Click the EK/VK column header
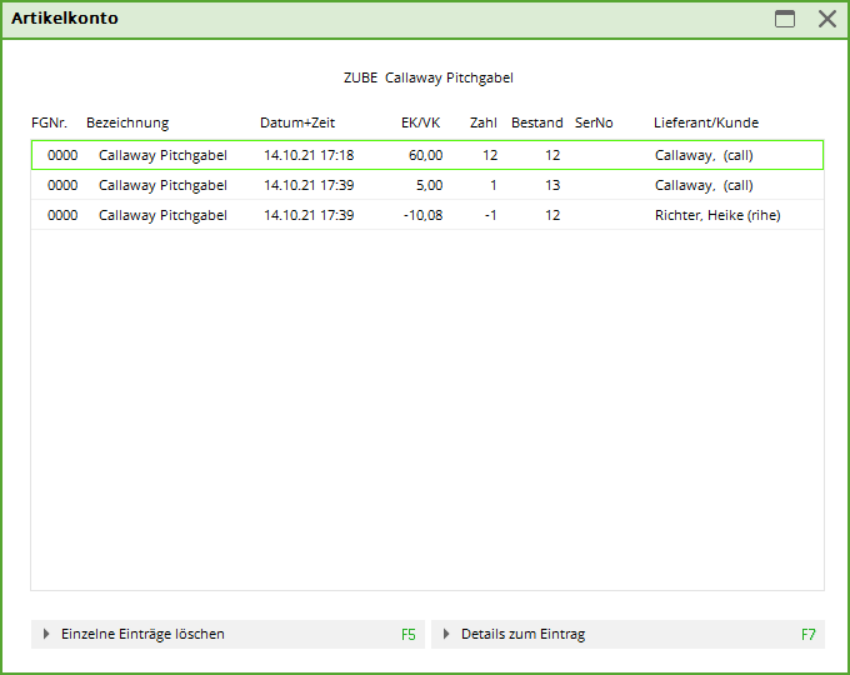The width and height of the screenshot is (850, 675). (420, 123)
